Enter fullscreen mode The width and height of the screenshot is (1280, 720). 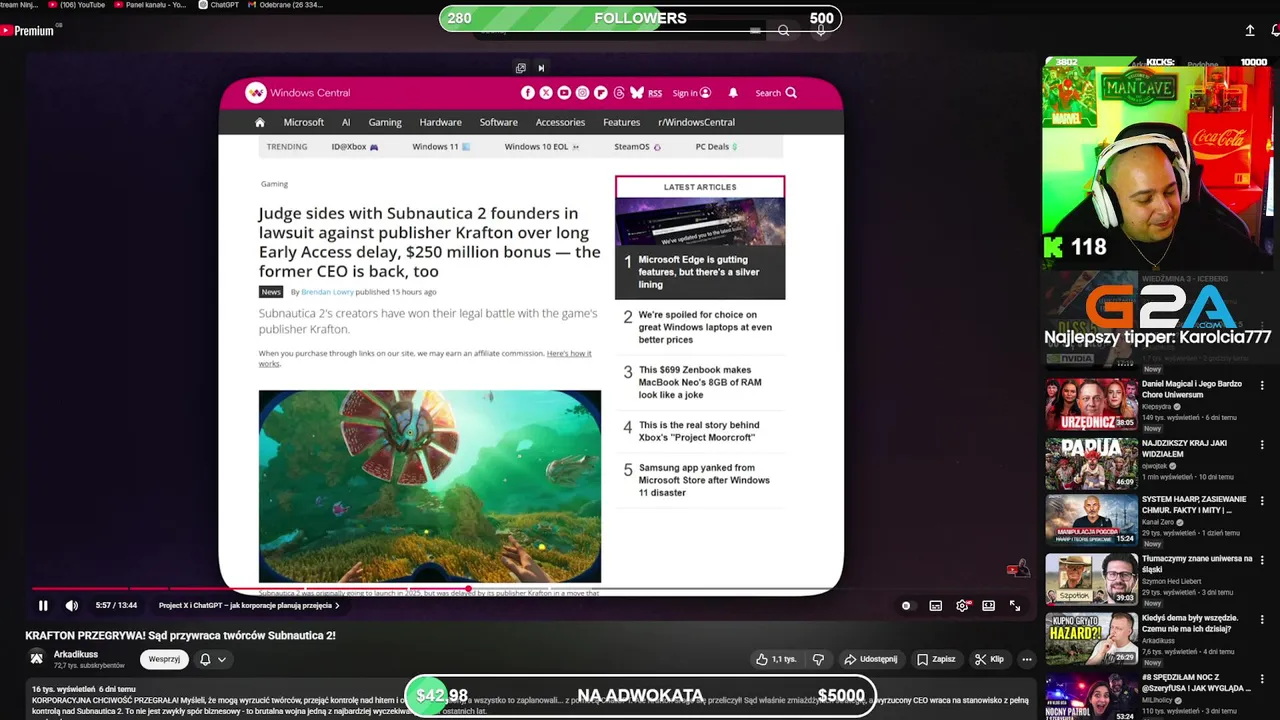coord(1015,605)
